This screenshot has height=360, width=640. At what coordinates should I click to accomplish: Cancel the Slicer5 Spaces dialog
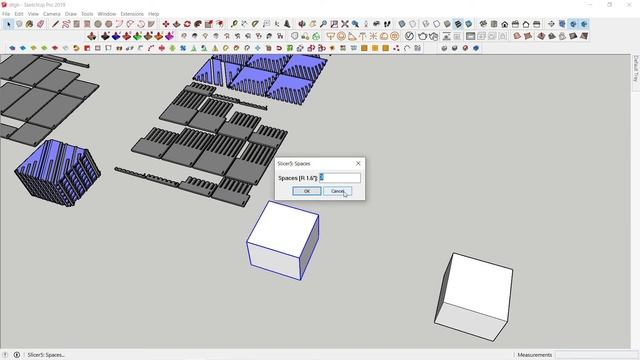coord(338,191)
